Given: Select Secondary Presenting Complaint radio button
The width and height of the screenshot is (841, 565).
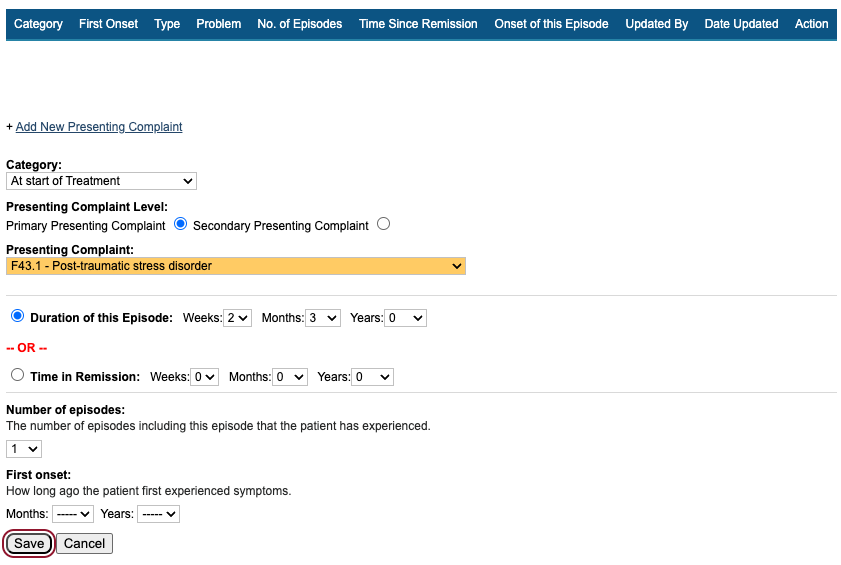Looking at the screenshot, I should tap(384, 224).
